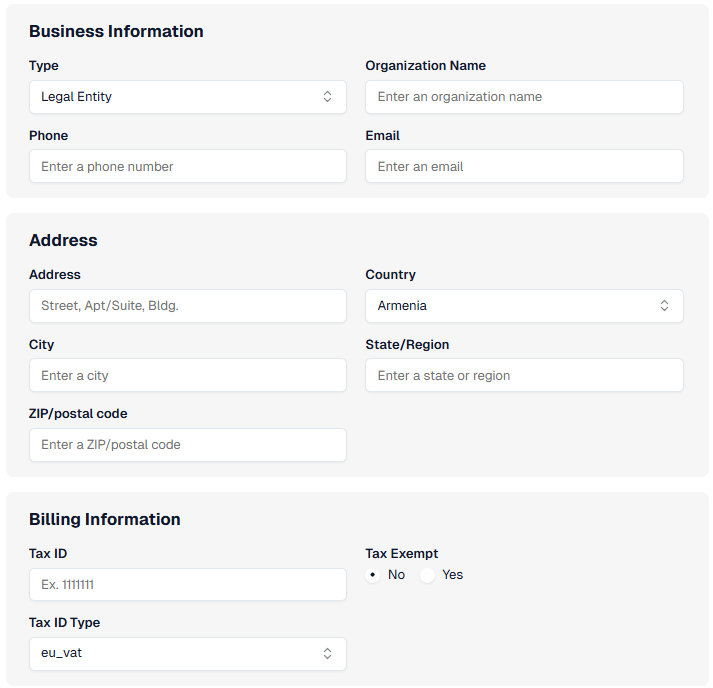Click the City input field
The height and width of the screenshot is (688, 713).
[x=187, y=376]
